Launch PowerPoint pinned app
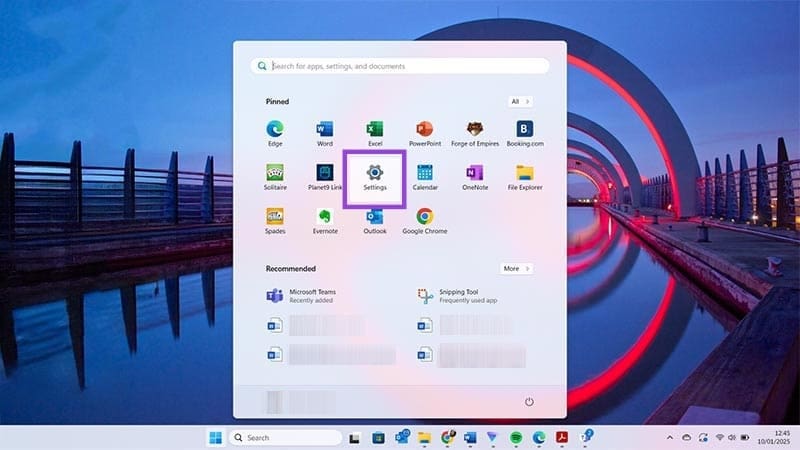The height and width of the screenshot is (450, 800). (424, 134)
